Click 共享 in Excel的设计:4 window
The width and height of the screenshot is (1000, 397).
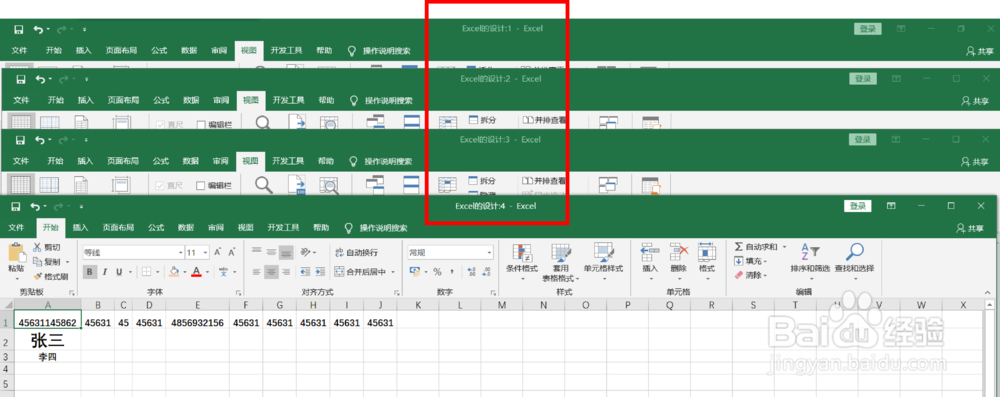point(969,228)
